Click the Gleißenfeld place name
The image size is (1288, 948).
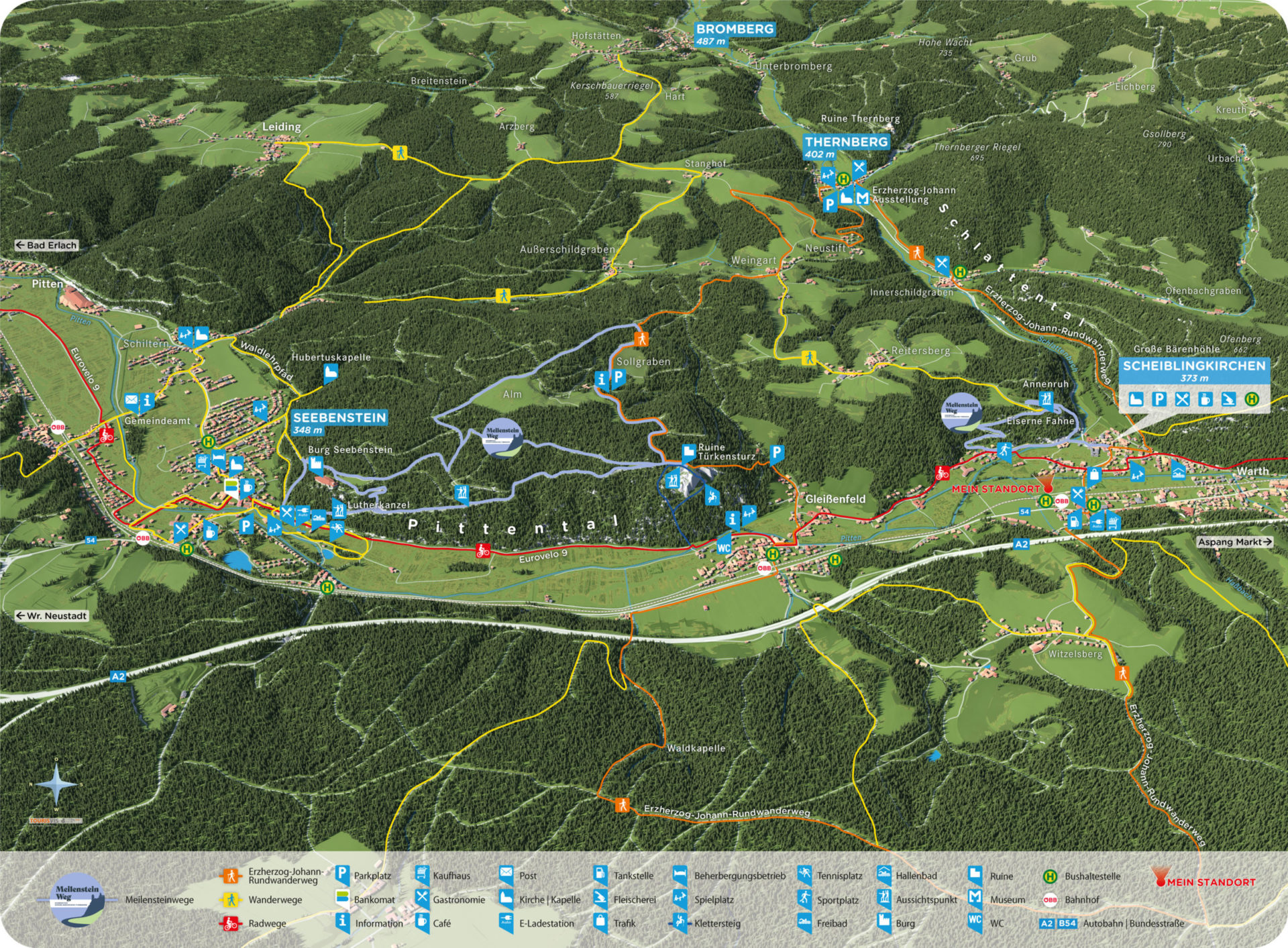click(835, 499)
